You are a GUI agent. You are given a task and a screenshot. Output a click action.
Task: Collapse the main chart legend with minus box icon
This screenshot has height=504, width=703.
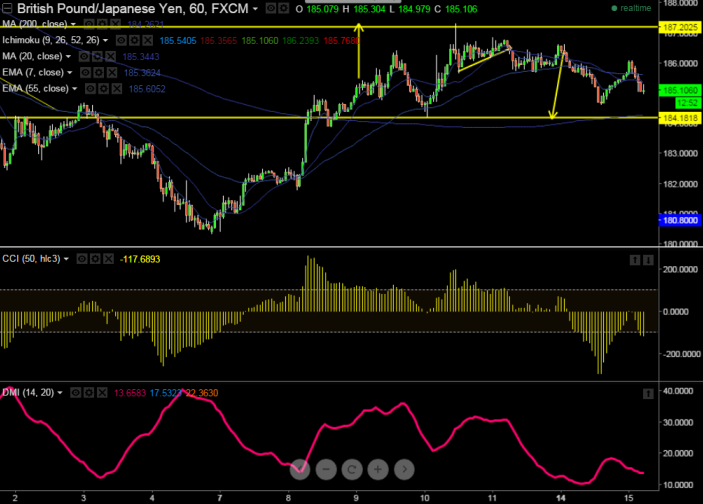7,8
